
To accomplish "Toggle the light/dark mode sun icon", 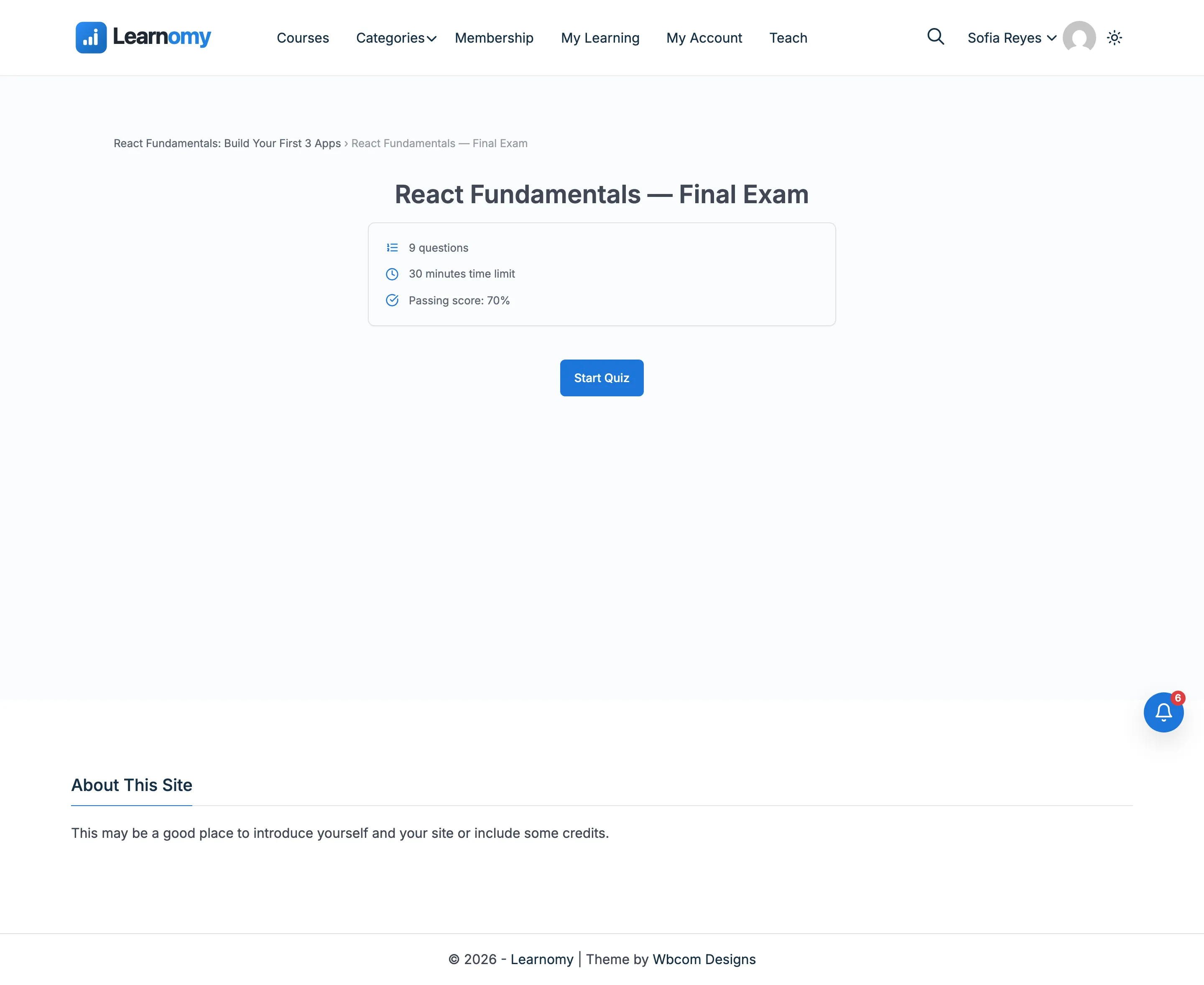I will [1115, 38].
